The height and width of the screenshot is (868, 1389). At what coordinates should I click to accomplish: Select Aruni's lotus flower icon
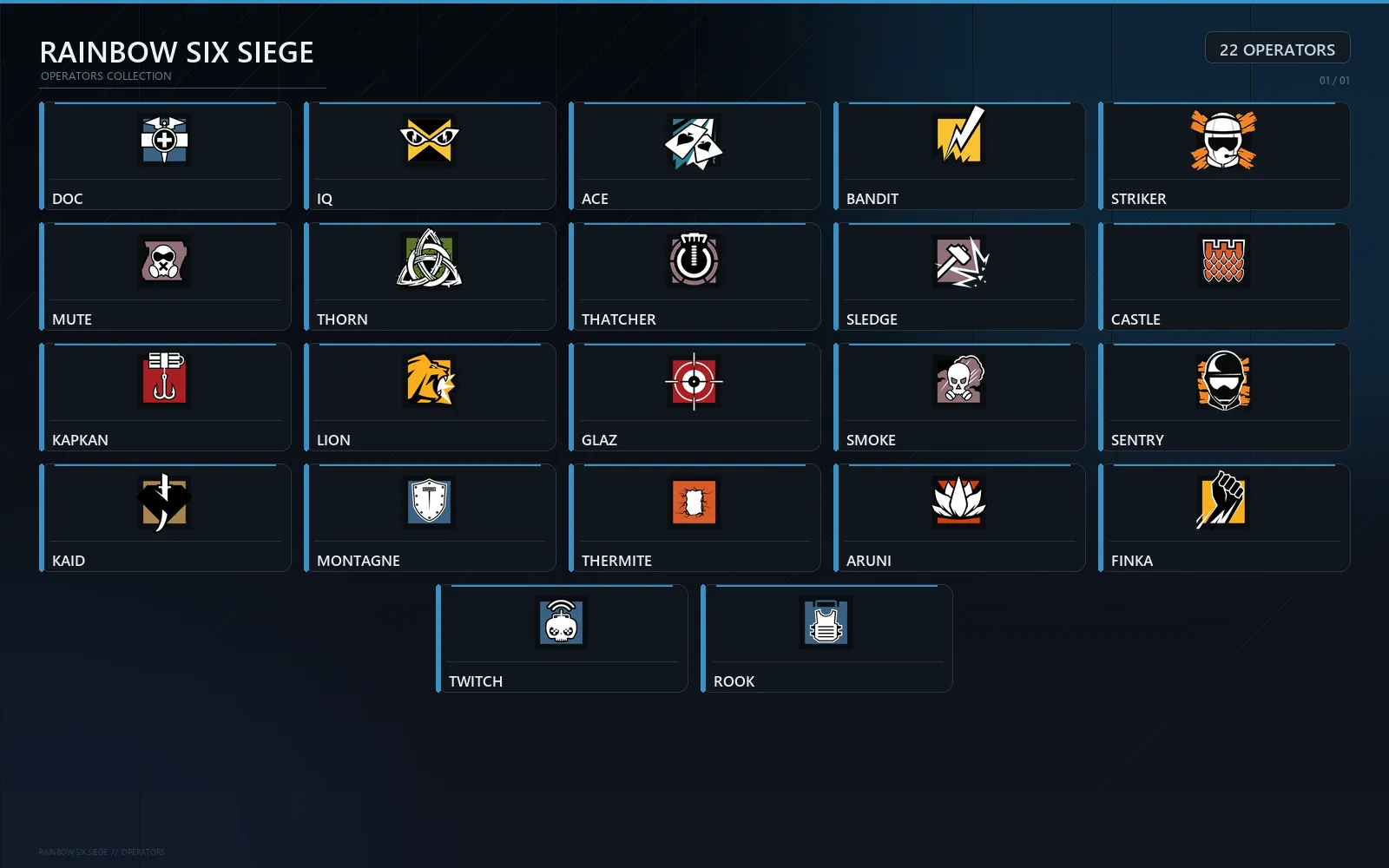(x=958, y=501)
